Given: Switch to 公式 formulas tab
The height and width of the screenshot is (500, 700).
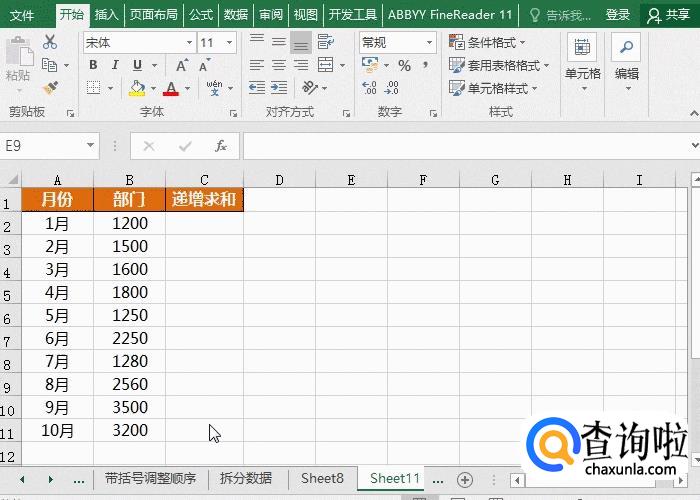Looking at the screenshot, I should click(x=201, y=15).
